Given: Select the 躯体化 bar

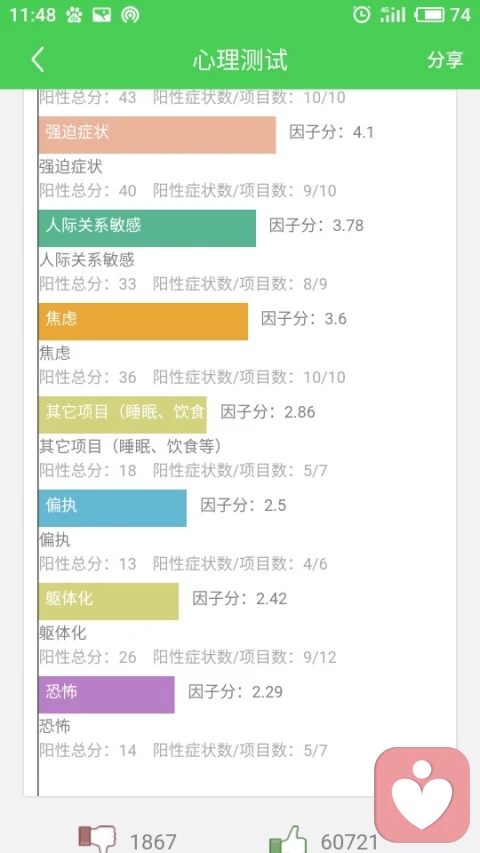Looking at the screenshot, I should (108, 601).
